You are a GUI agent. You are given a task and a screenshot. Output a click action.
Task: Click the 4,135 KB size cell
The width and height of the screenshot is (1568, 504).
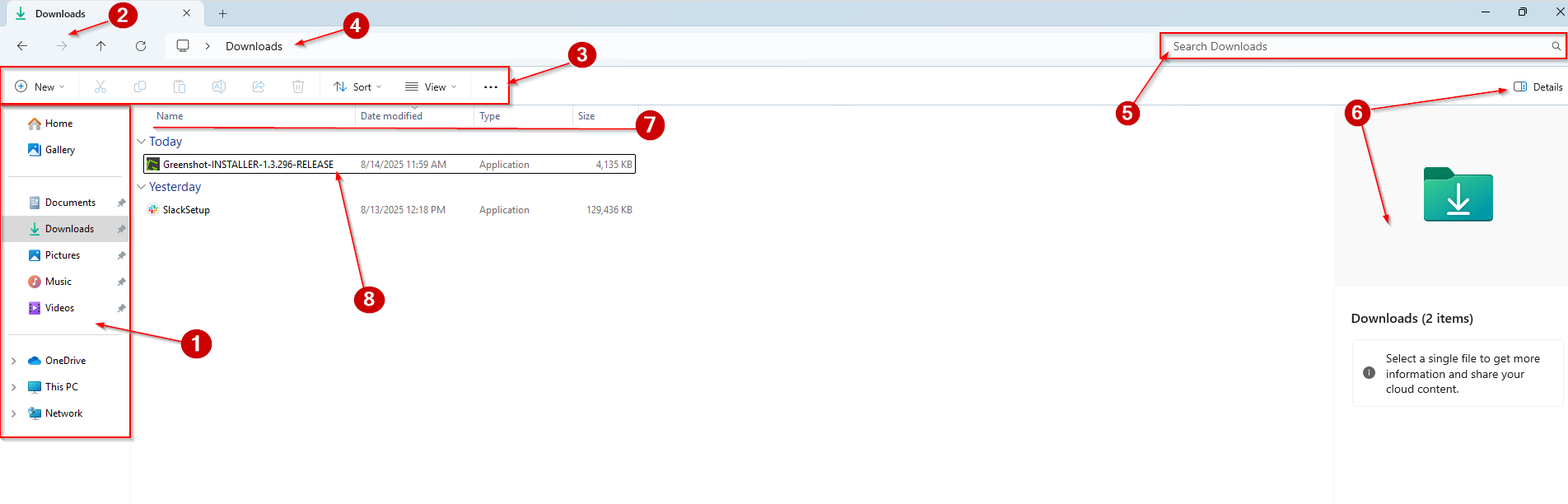pos(614,165)
